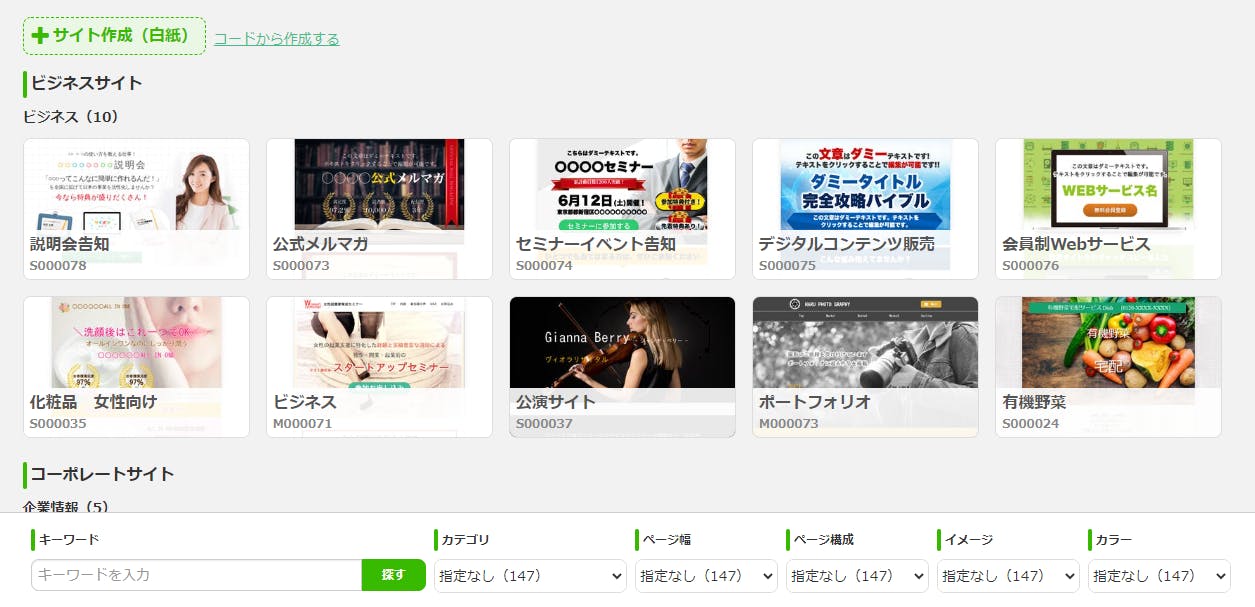Choose the 化粧品 女性向け template
1255x607 pixels.
136,366
